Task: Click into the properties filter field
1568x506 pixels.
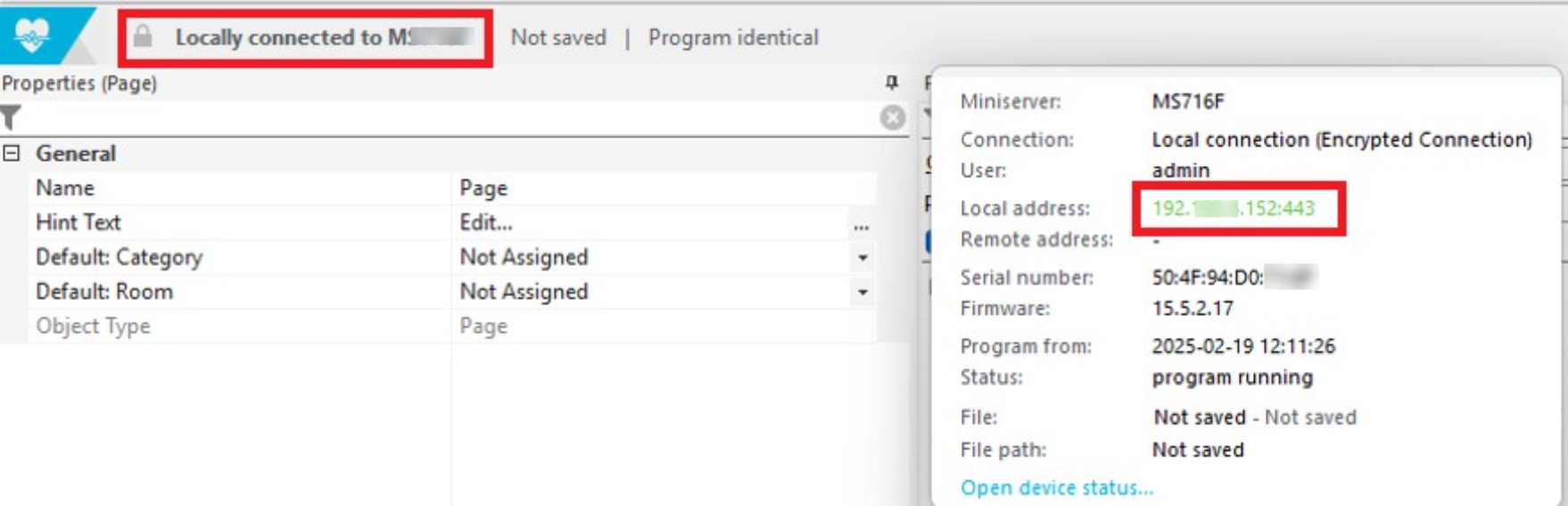Action: click(x=446, y=118)
